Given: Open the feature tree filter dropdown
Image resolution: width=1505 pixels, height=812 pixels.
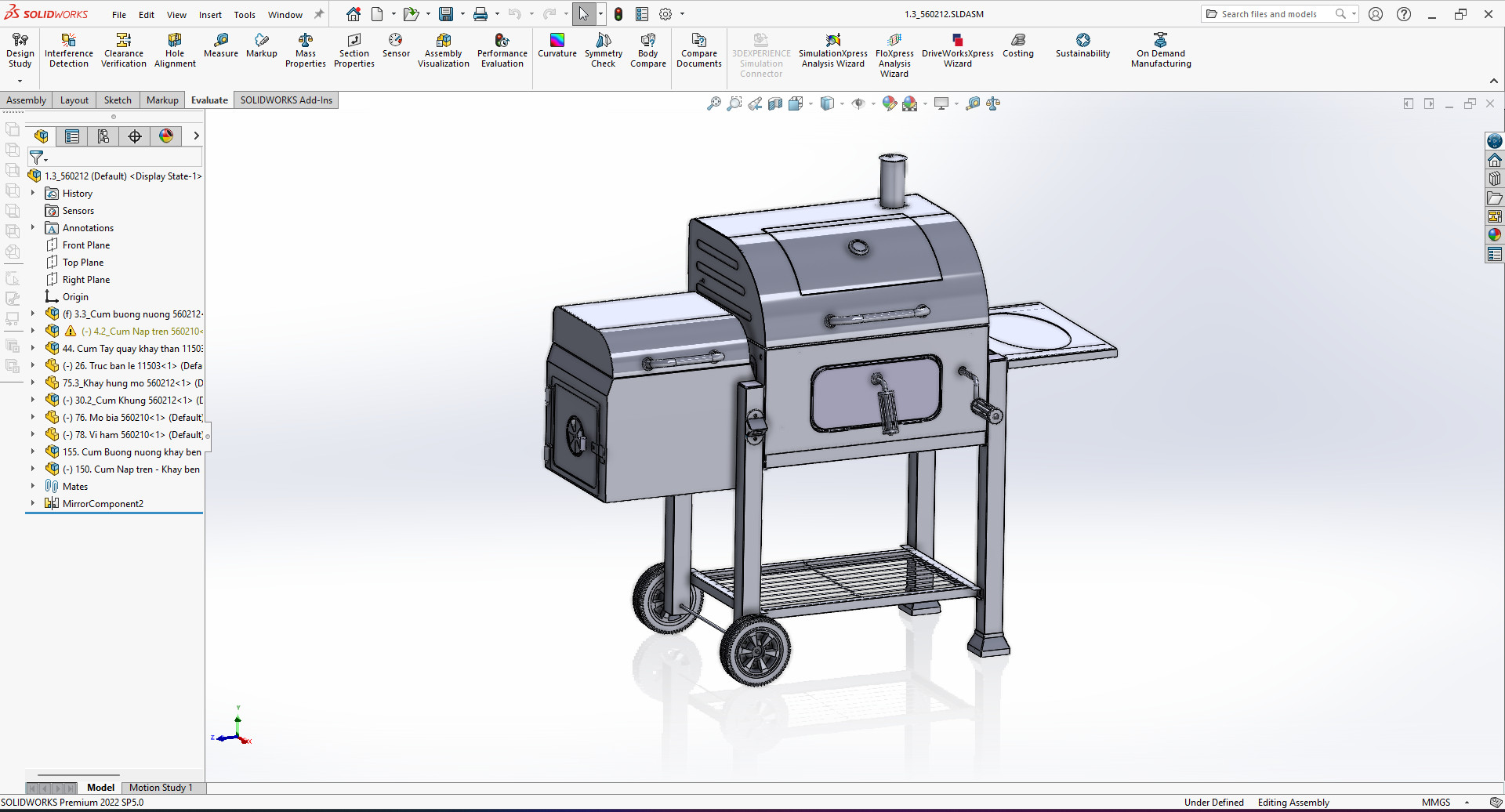Looking at the screenshot, I should [x=38, y=158].
